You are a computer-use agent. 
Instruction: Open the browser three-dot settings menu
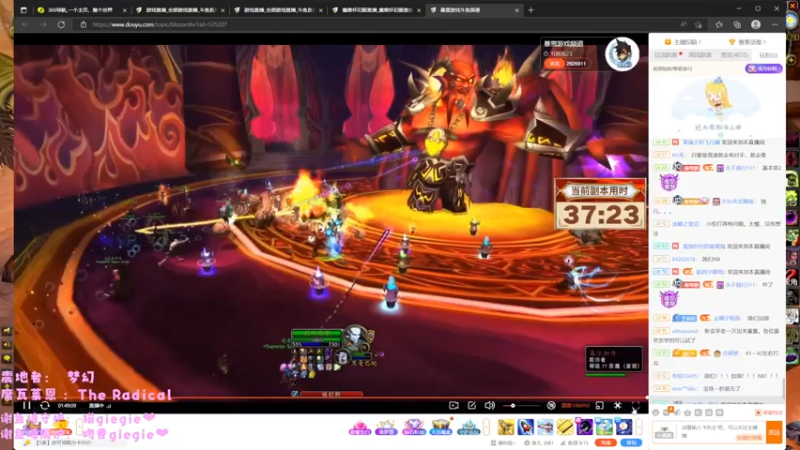[x=774, y=24]
